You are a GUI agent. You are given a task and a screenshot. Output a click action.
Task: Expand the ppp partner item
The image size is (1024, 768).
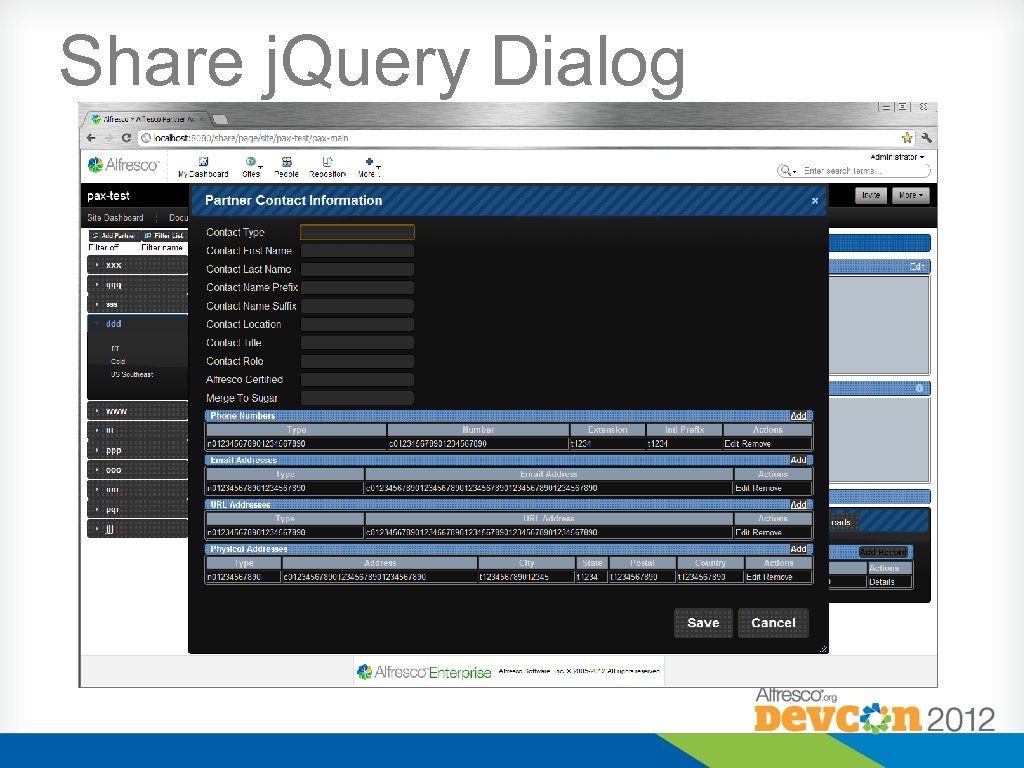[137, 450]
